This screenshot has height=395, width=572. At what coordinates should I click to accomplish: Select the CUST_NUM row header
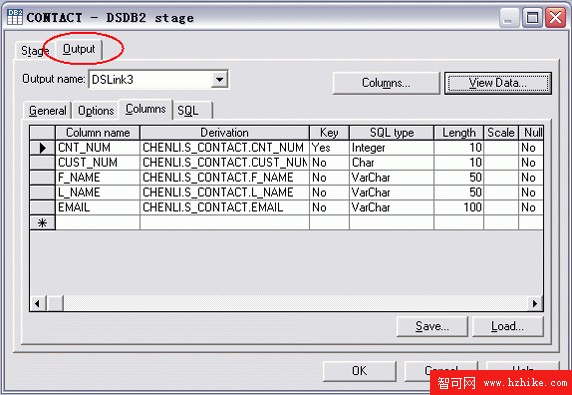pyautogui.click(x=42, y=163)
